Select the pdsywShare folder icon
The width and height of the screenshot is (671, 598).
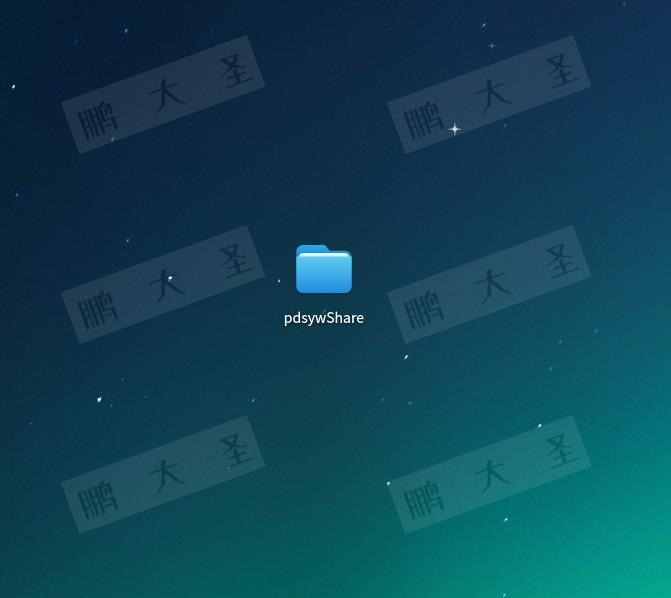coord(324,269)
